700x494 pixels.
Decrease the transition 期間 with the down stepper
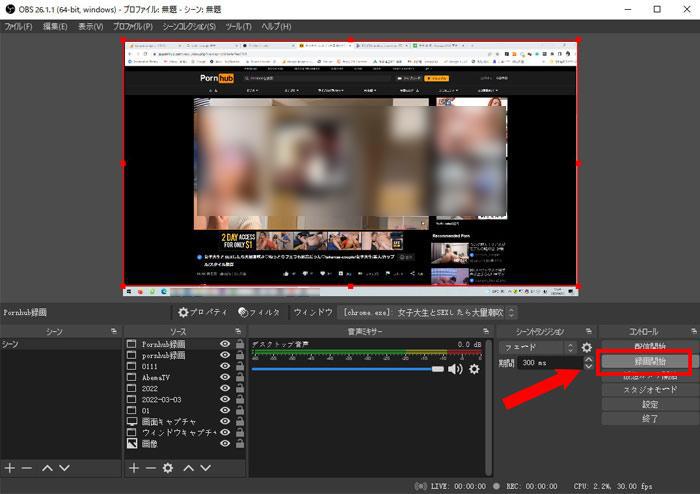(x=588, y=366)
